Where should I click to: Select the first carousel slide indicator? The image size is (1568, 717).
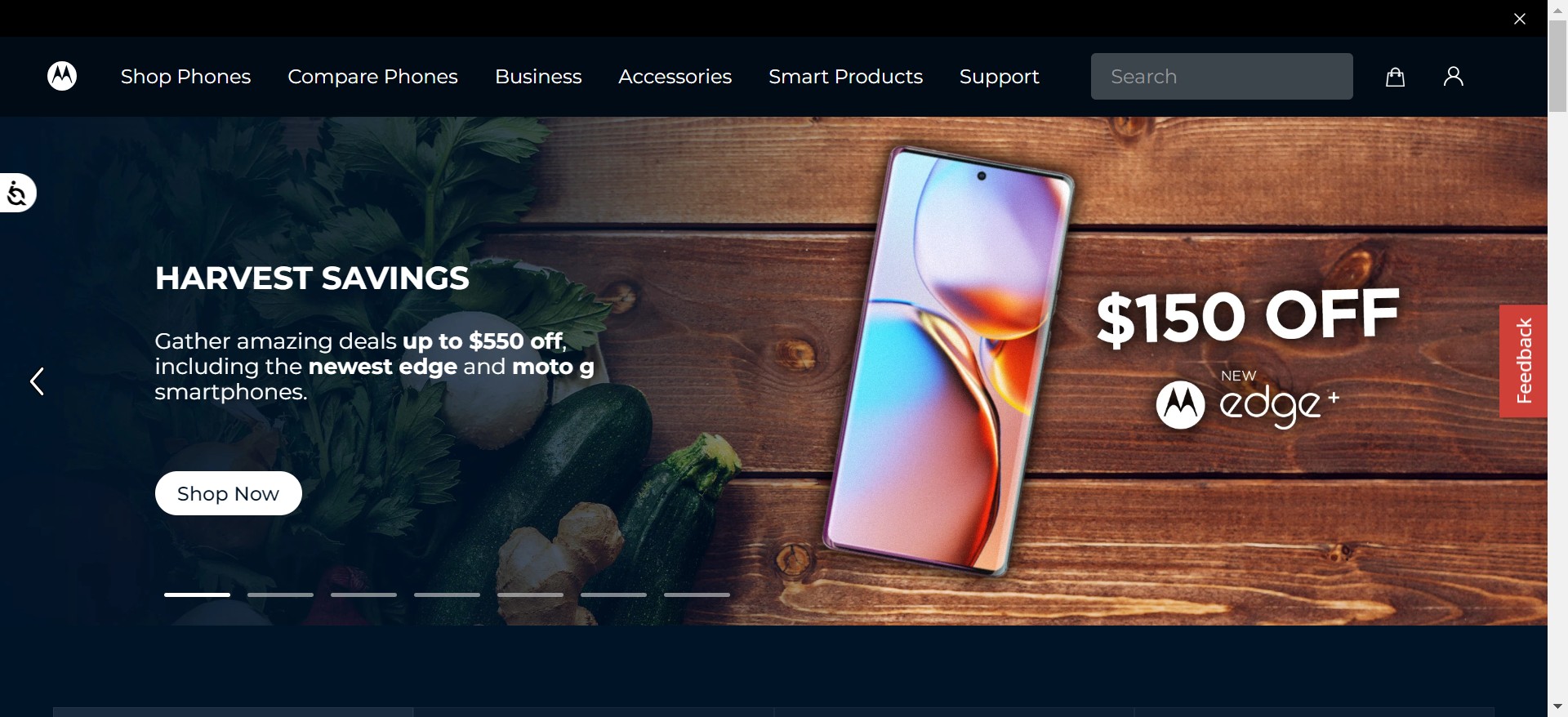coord(197,595)
